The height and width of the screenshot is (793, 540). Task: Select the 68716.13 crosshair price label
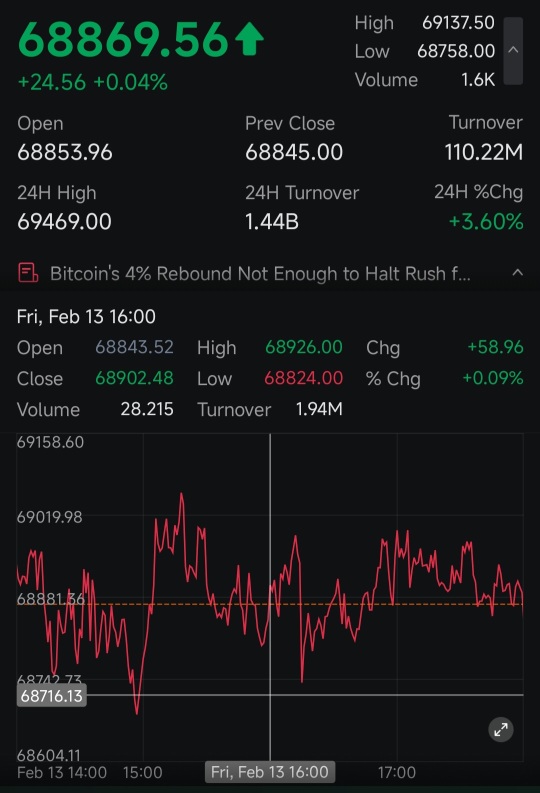52,695
